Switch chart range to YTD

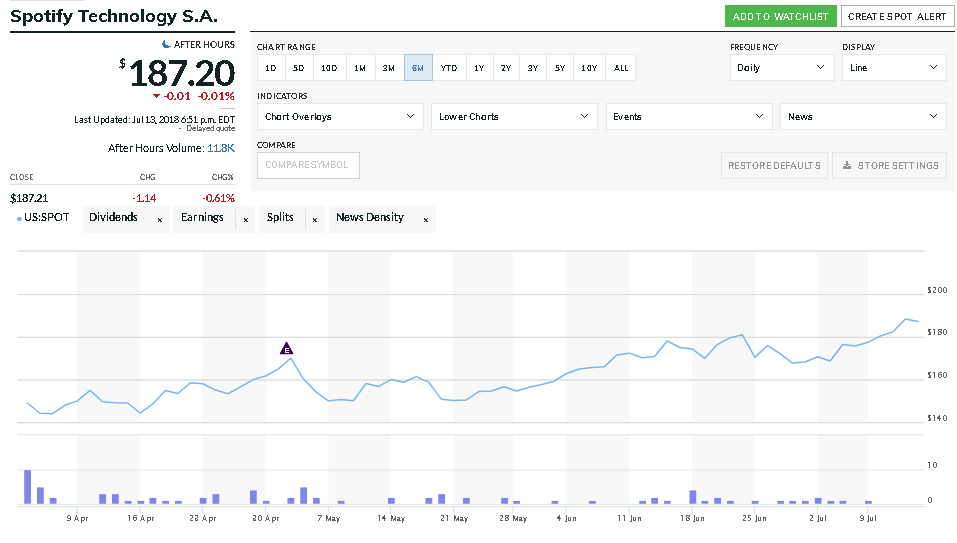[449, 68]
